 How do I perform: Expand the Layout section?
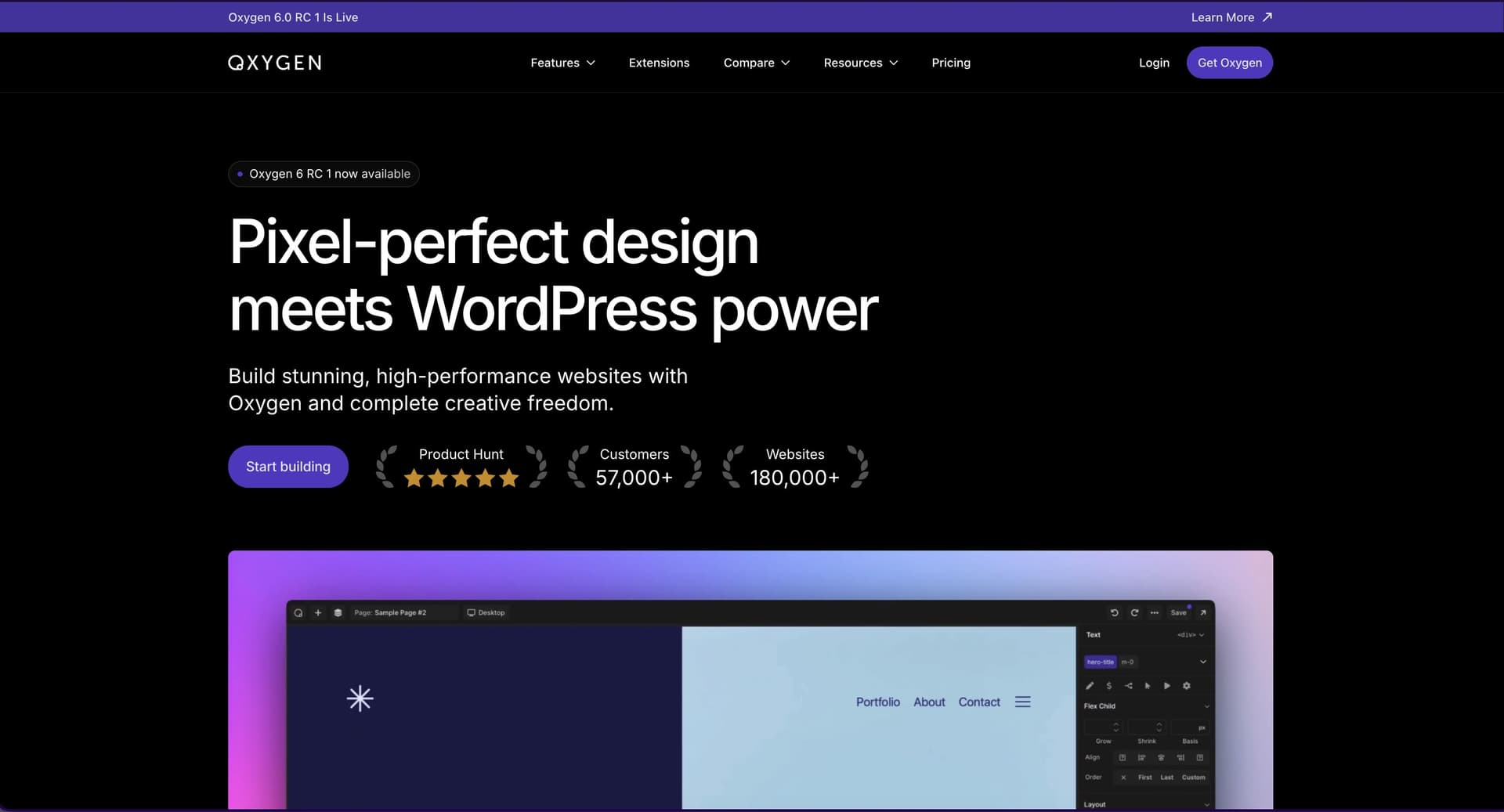point(1206,805)
